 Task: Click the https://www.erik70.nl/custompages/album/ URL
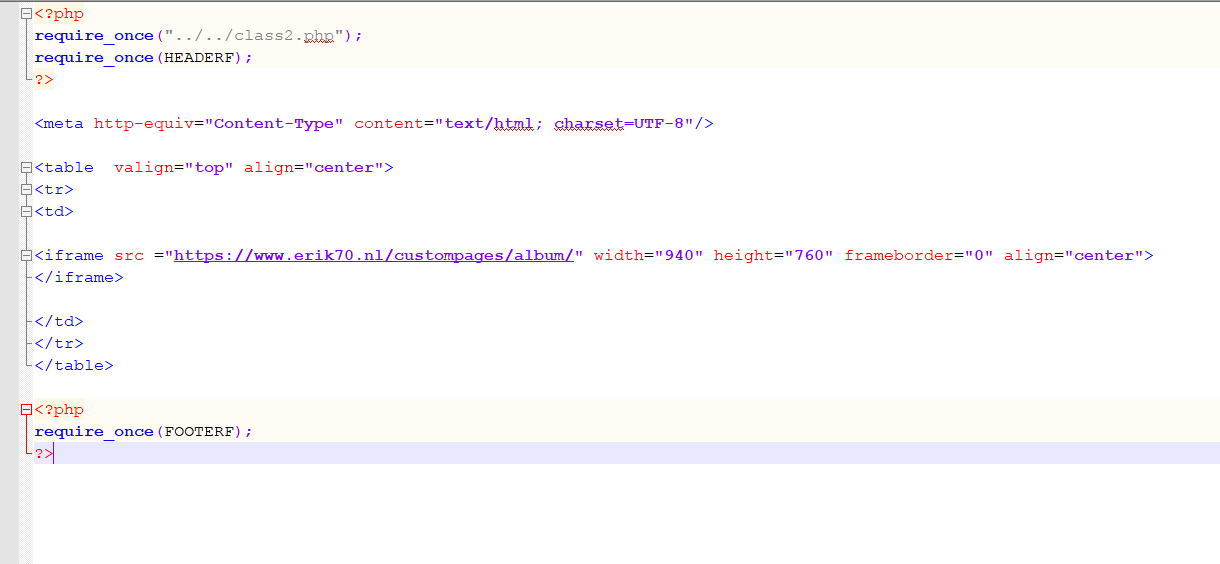373,255
